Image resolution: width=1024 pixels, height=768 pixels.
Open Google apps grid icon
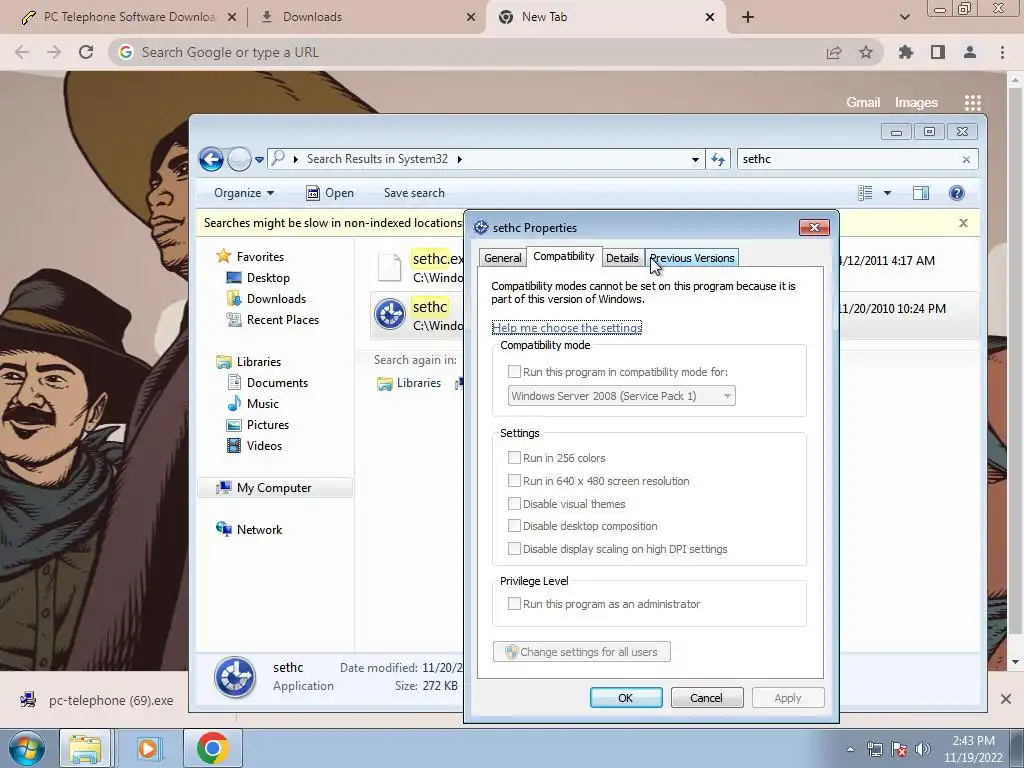972,103
